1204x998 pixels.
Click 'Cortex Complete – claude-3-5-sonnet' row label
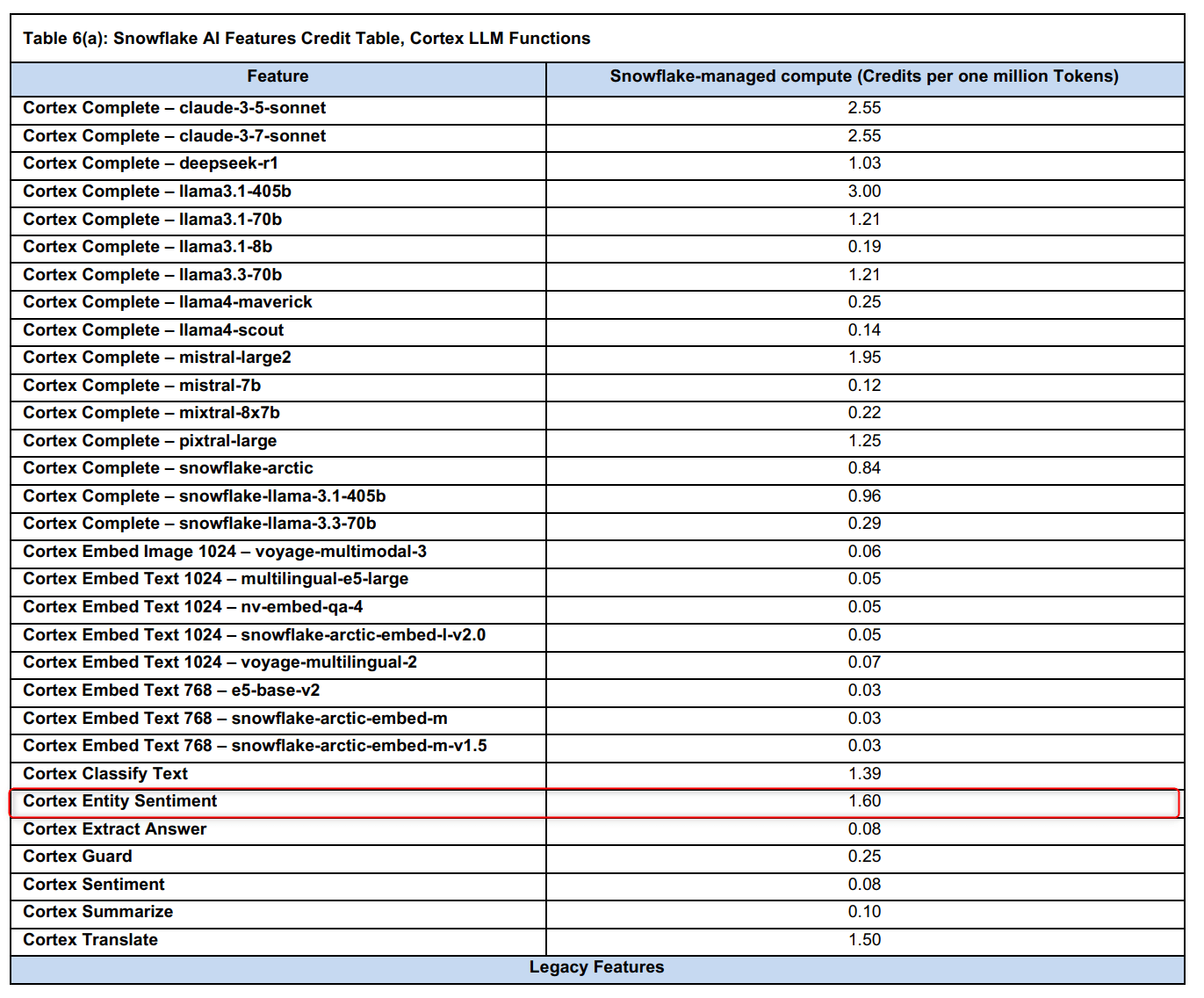(174, 108)
